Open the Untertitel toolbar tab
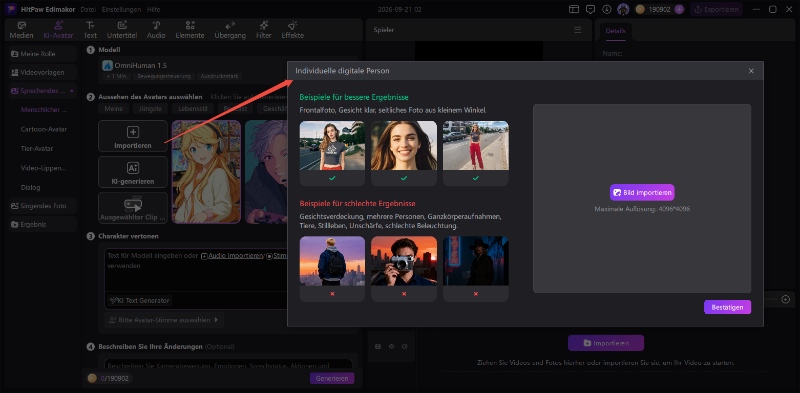 [122, 30]
